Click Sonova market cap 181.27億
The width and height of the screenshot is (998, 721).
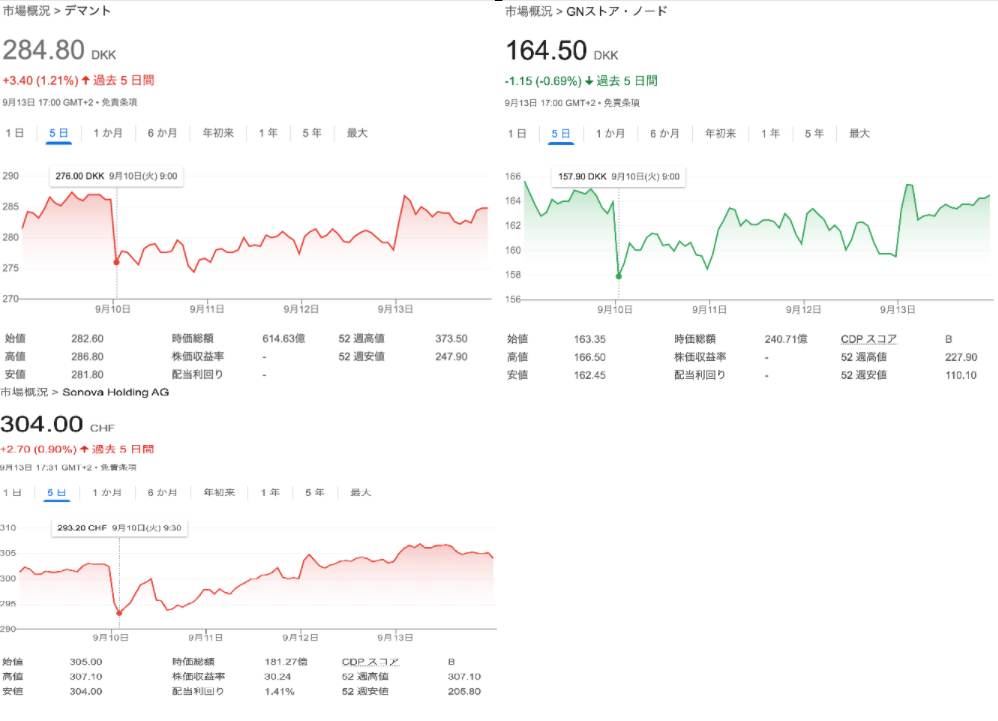(286, 662)
